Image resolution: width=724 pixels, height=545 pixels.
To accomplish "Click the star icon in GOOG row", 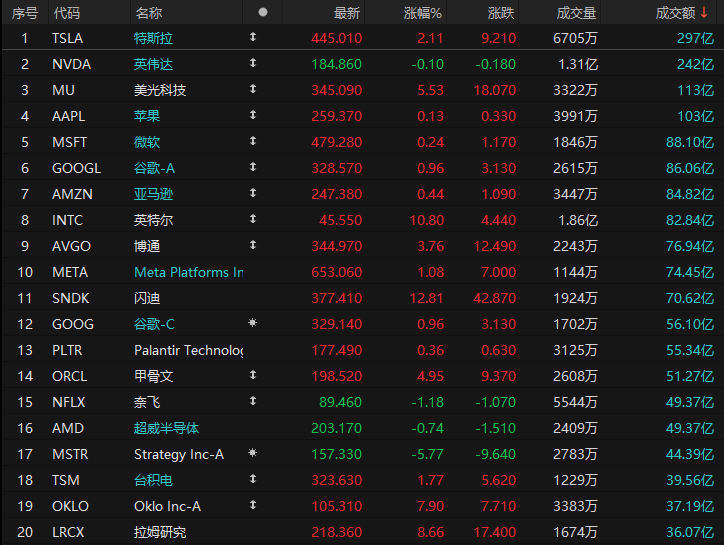I will click(x=252, y=323).
